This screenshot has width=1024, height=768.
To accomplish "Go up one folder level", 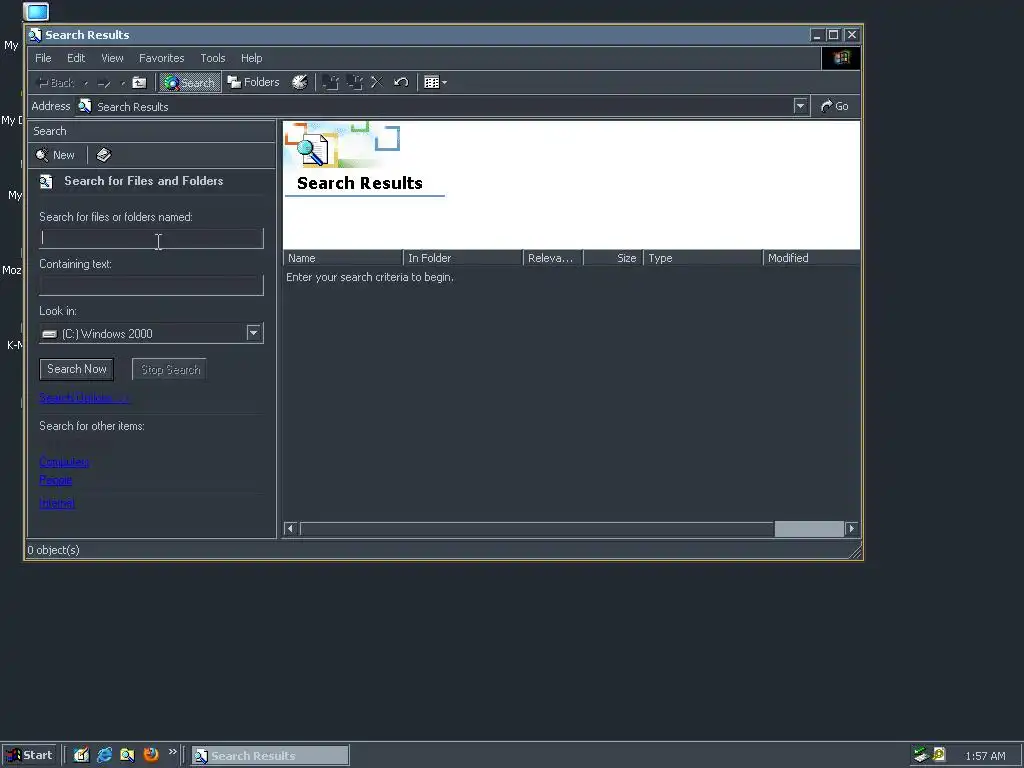I will (139, 82).
